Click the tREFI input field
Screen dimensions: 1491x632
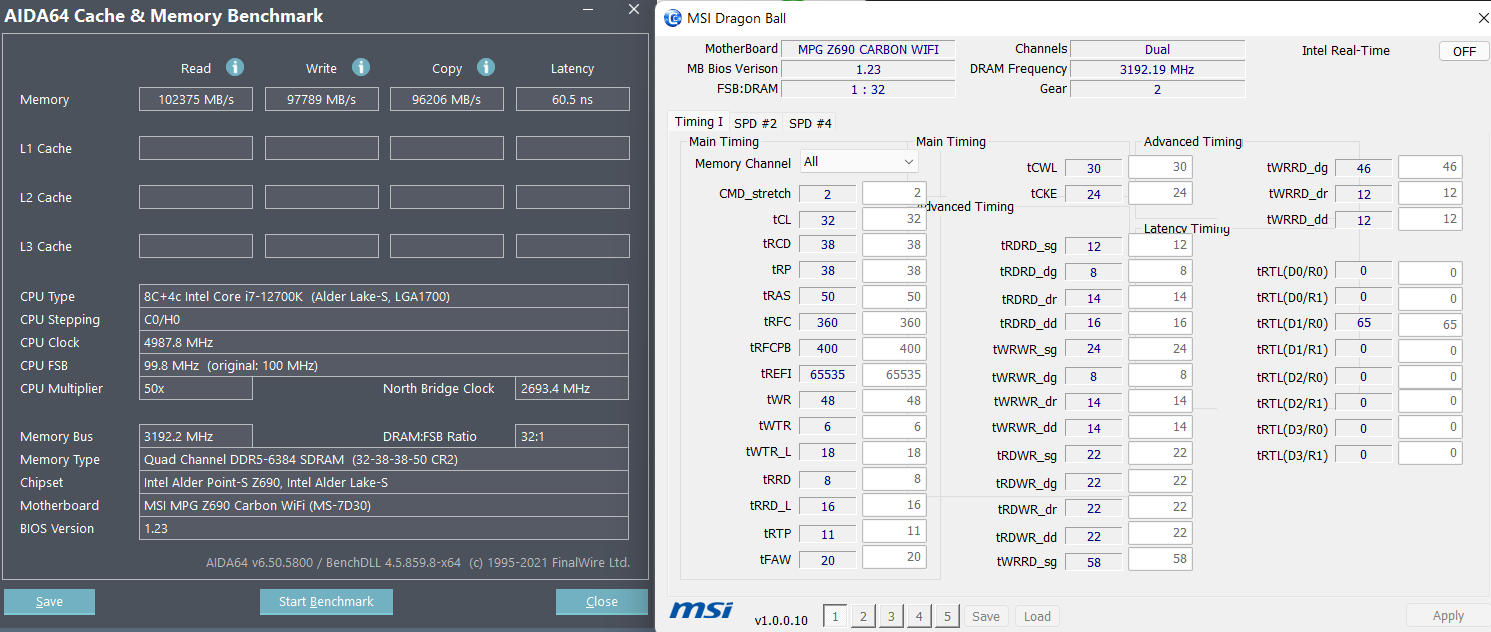(894, 375)
